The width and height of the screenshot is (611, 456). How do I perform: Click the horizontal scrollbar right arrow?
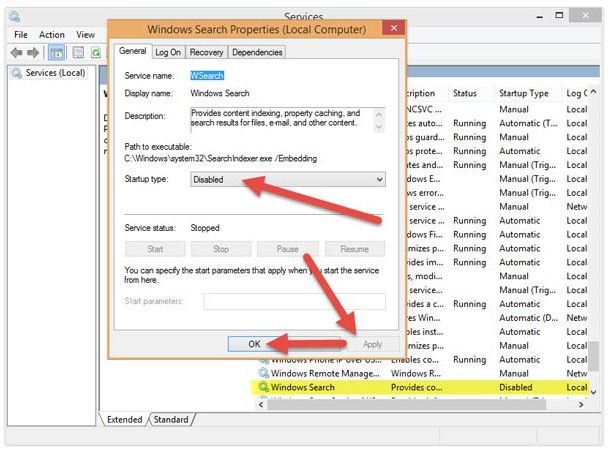pyautogui.click(x=581, y=405)
